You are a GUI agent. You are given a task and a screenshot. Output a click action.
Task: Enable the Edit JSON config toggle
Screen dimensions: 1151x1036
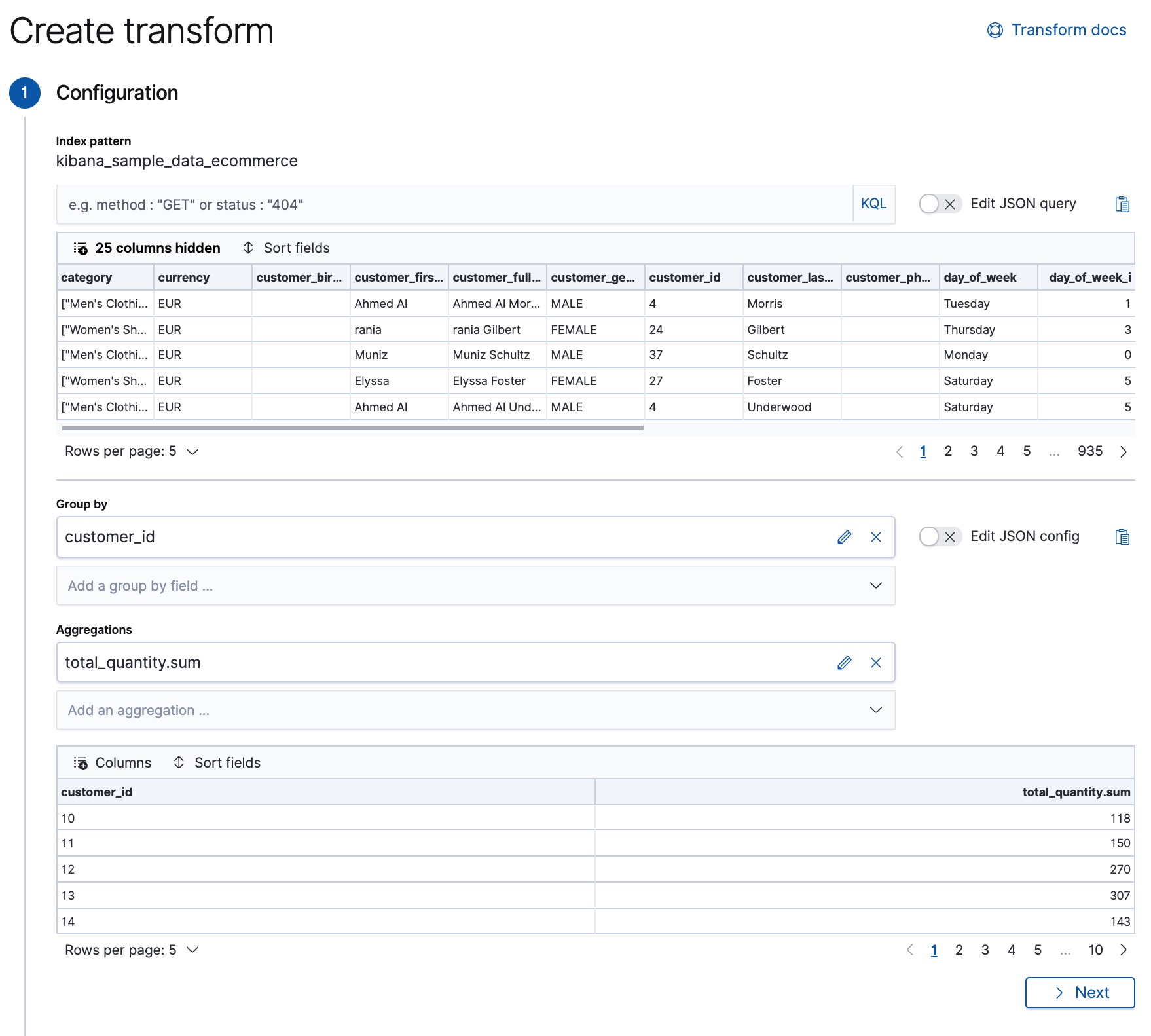coord(939,536)
